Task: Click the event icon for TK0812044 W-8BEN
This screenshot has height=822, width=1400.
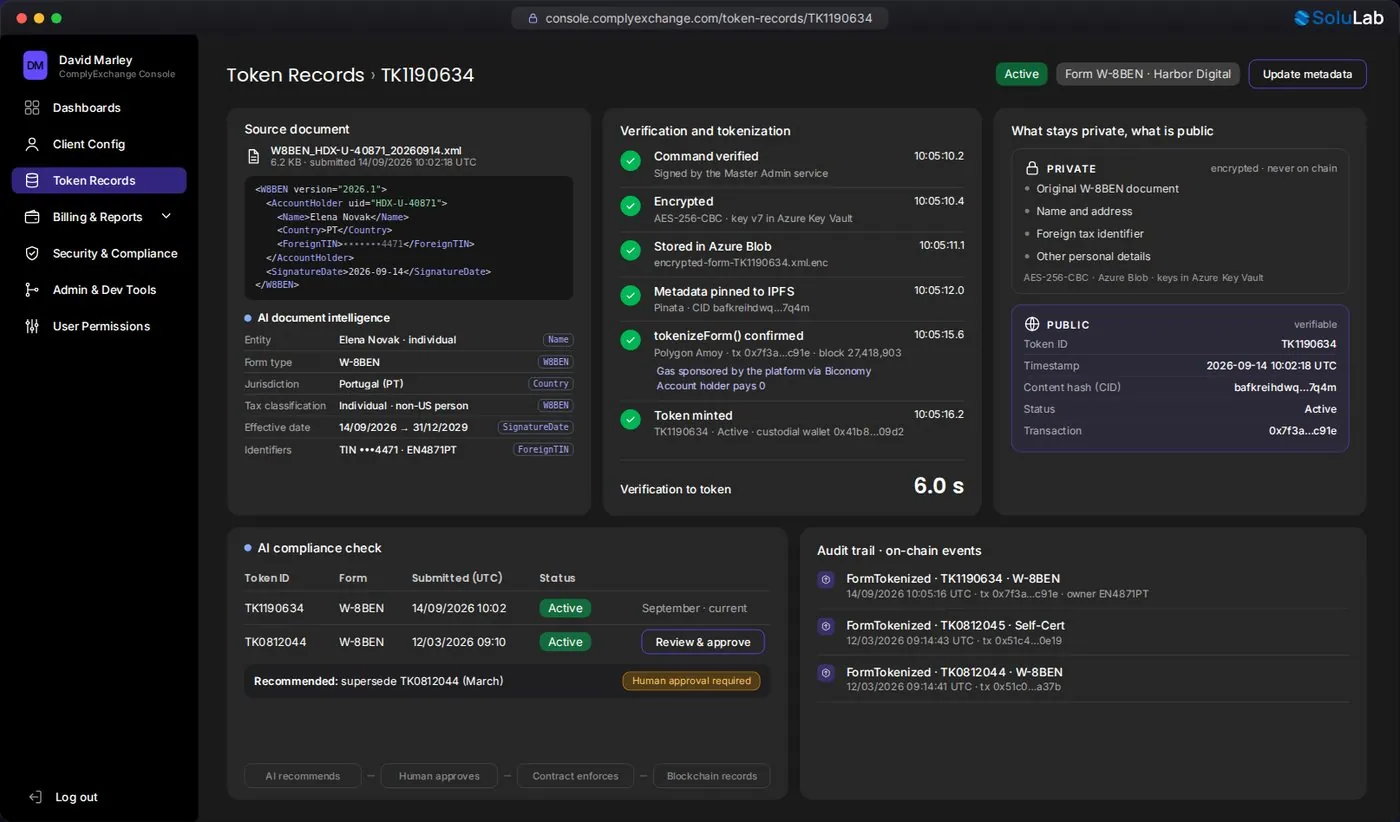Action: point(826,673)
